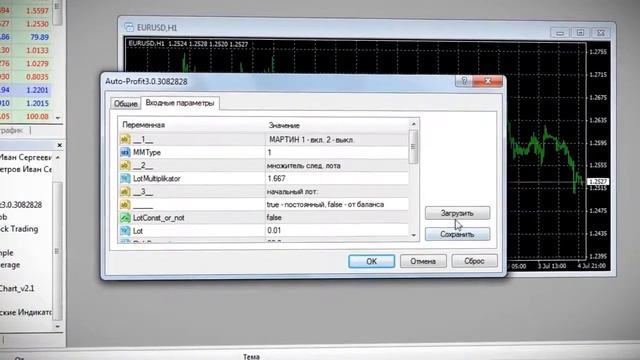
Task: Switch to the Общие tab
Action: (x=125, y=104)
